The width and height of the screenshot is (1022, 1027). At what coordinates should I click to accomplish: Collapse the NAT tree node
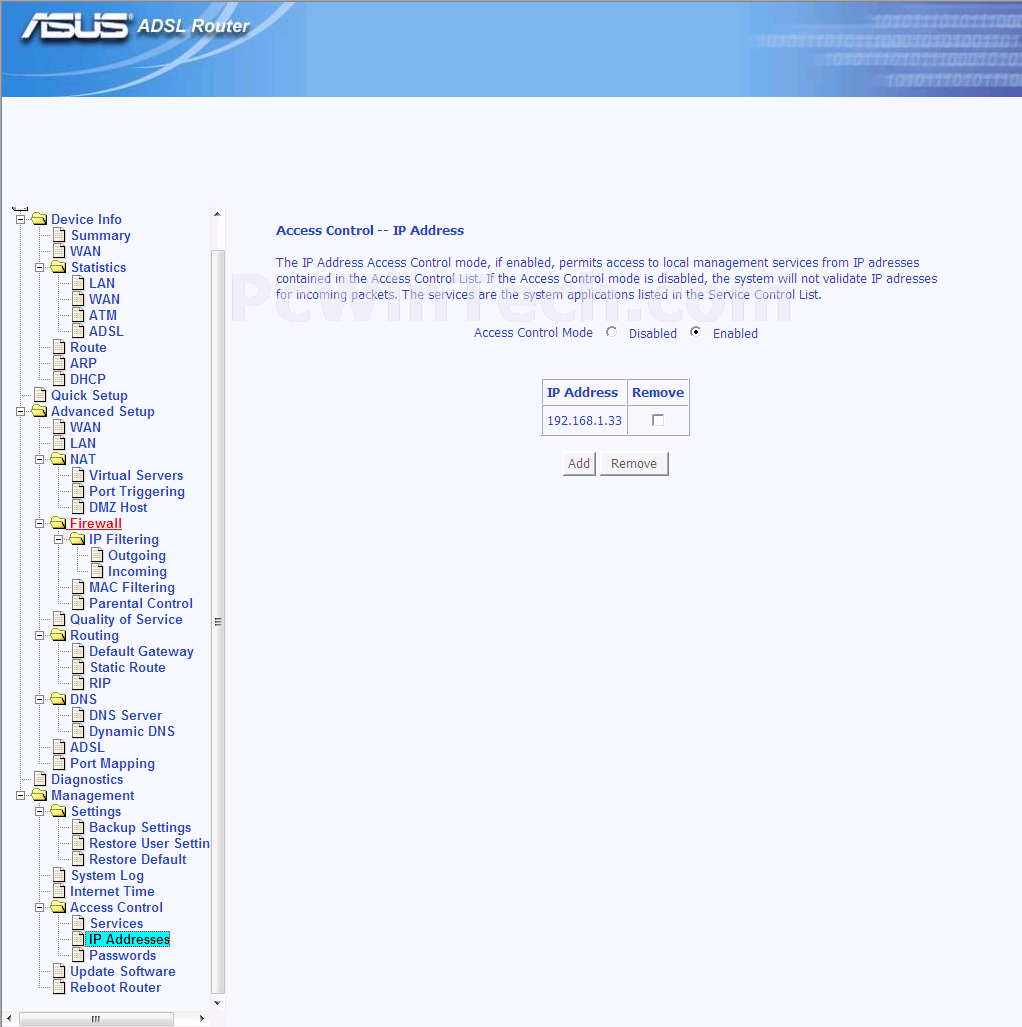pos(39,459)
